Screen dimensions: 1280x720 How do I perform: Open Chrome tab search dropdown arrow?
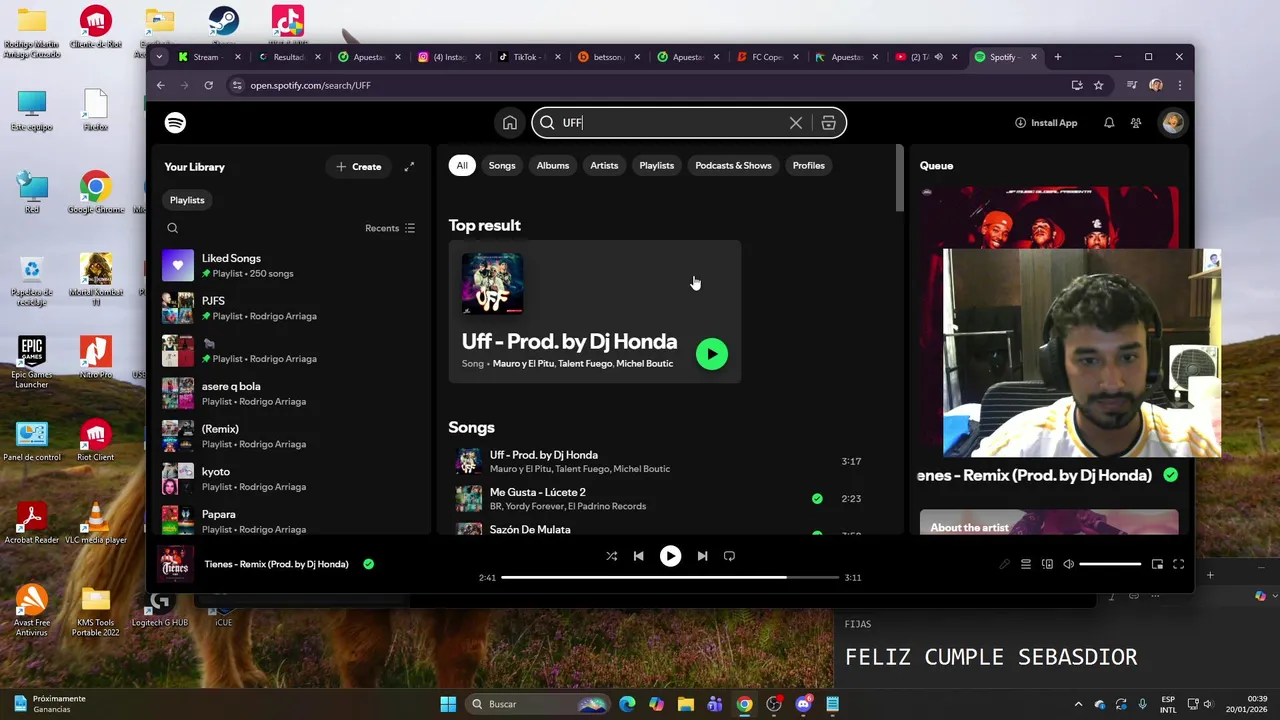click(x=159, y=57)
